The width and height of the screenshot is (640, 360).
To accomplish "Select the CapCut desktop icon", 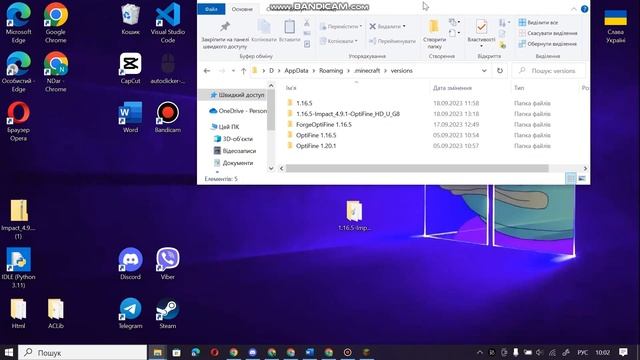I will click(x=131, y=68).
